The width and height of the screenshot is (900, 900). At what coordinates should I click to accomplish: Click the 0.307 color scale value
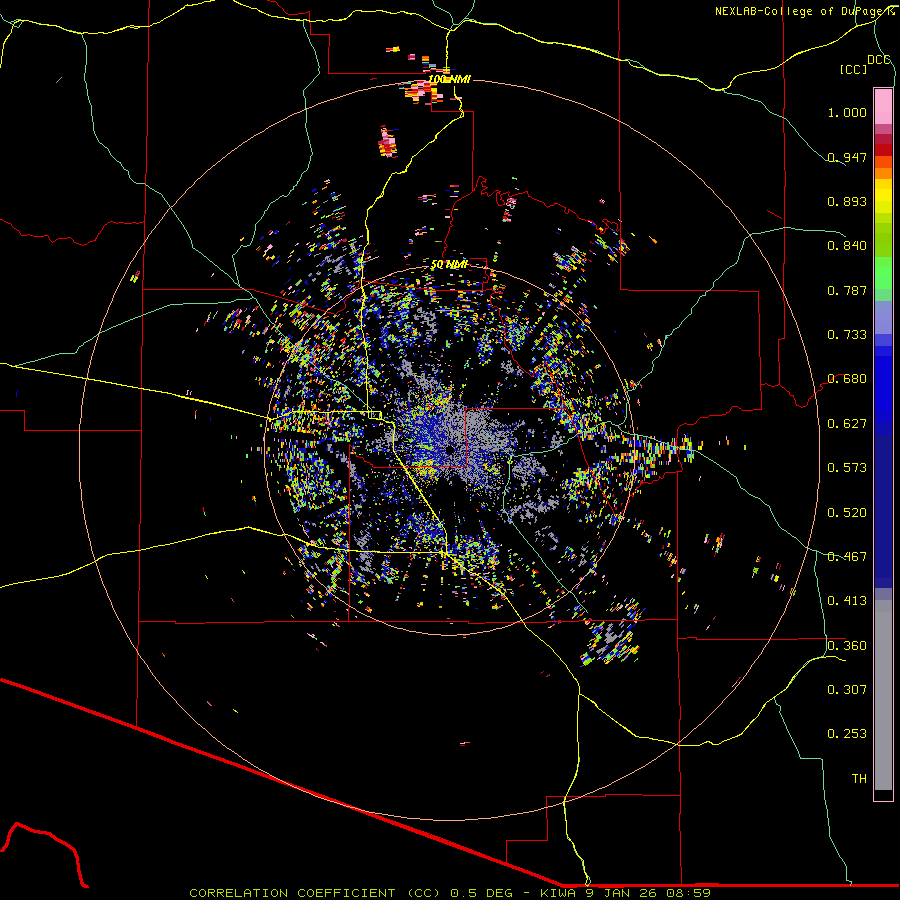[x=847, y=689]
